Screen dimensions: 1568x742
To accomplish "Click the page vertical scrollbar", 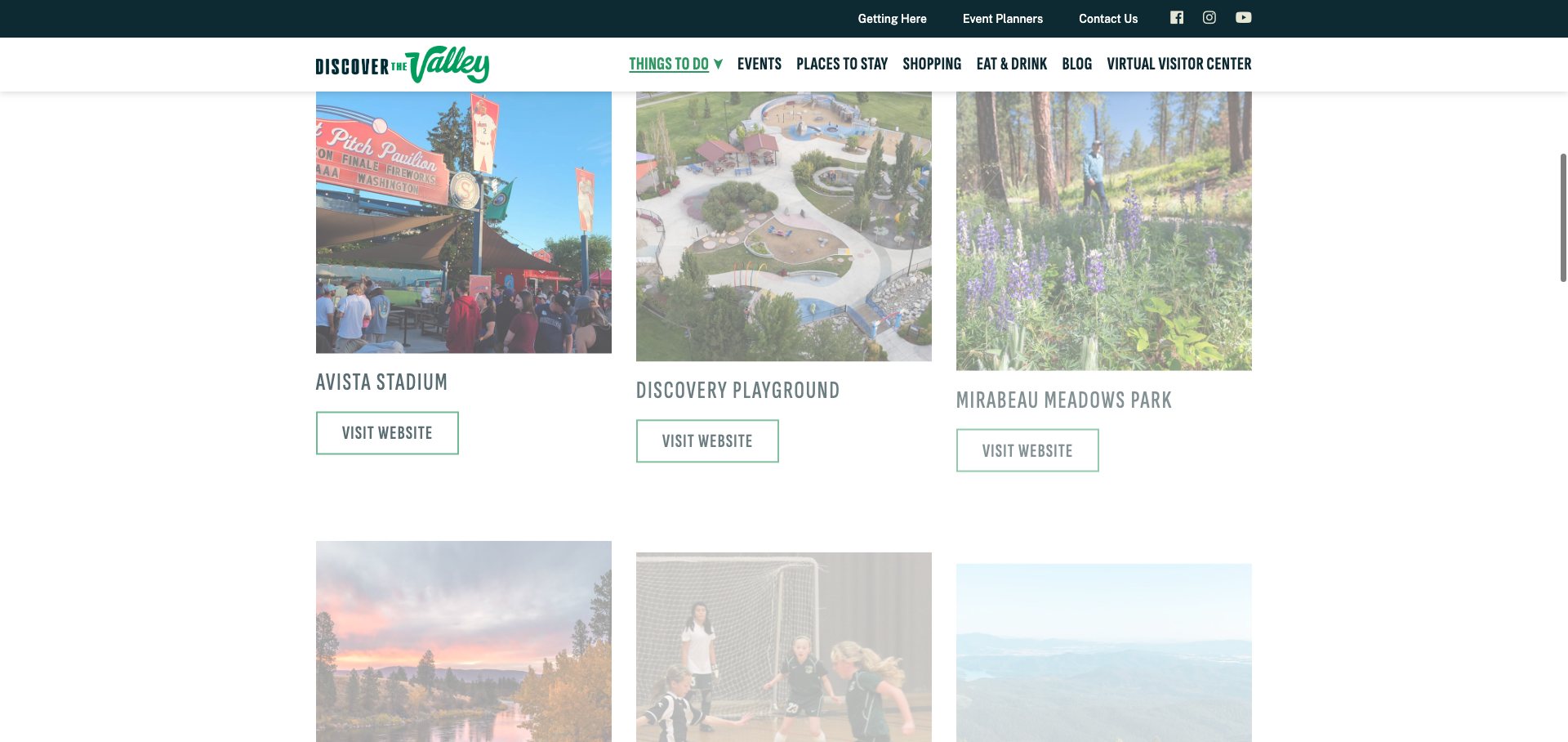I will click(x=1563, y=217).
